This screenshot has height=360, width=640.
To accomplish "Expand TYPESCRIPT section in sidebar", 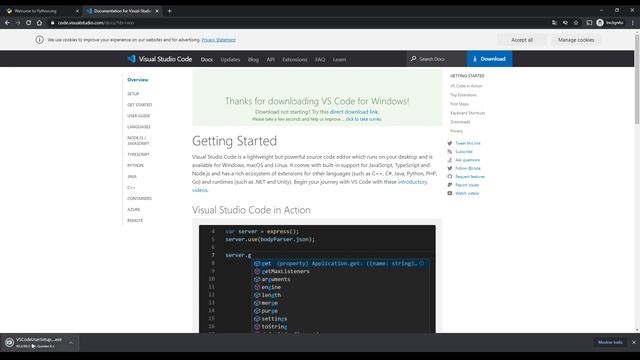I will coord(138,154).
